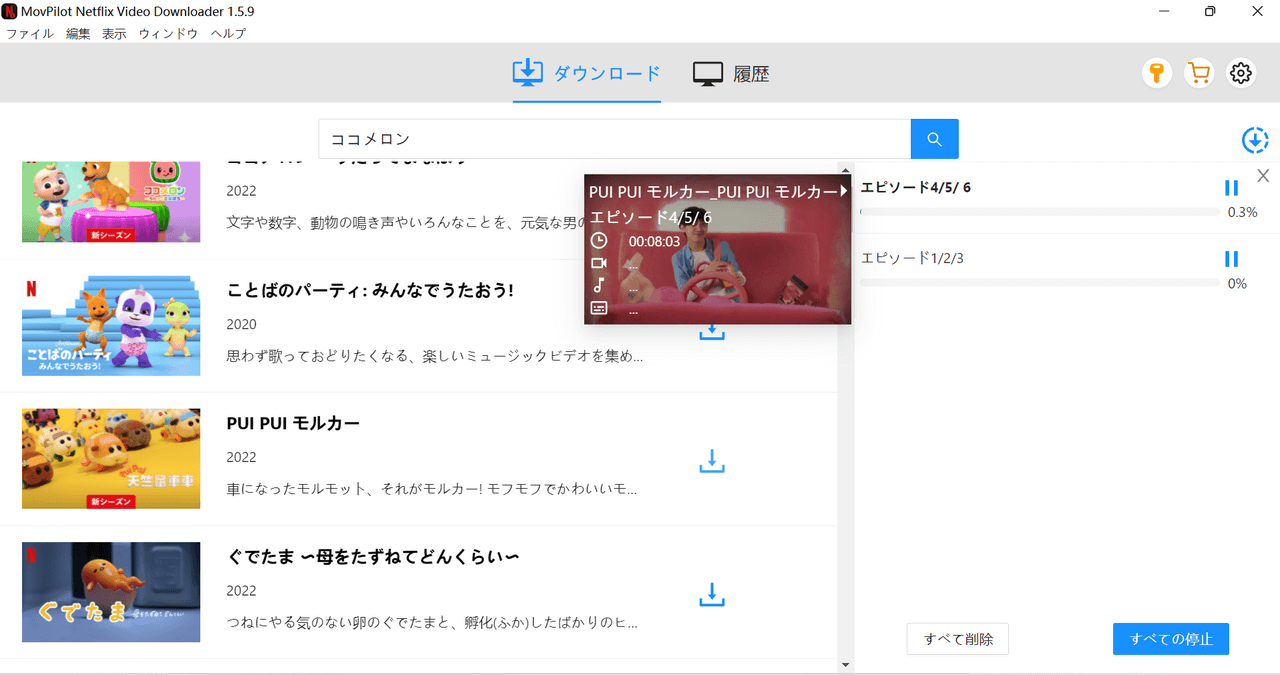Click the popup preview arrow beside PUI PUI モルカー title
1280x675 pixels.
(x=845, y=190)
